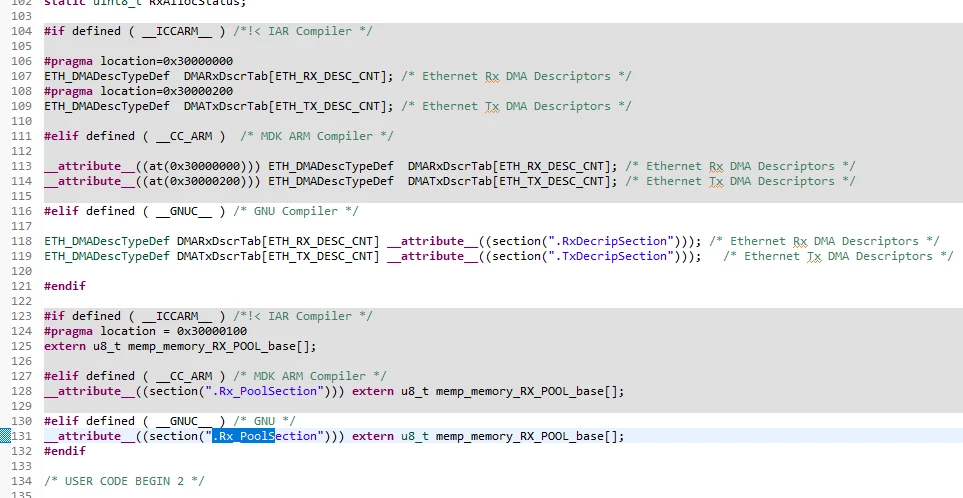The image size is (963, 498).
Task: Click the "/* USER CODE BEGIN 2 */" comment
Action: click(x=124, y=481)
